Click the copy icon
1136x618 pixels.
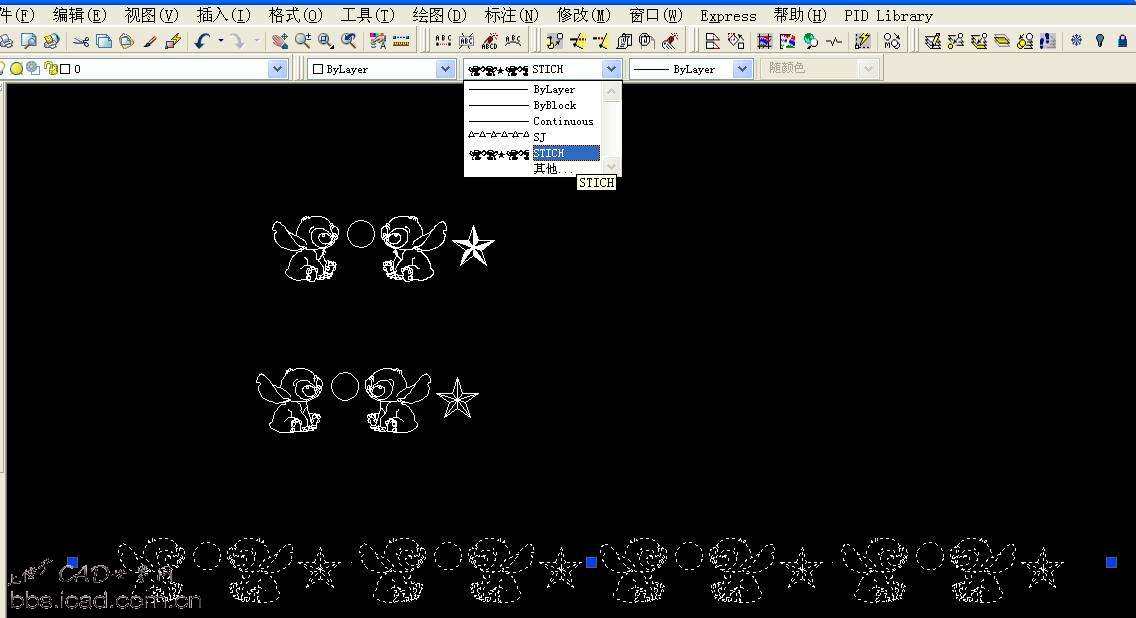(104, 41)
